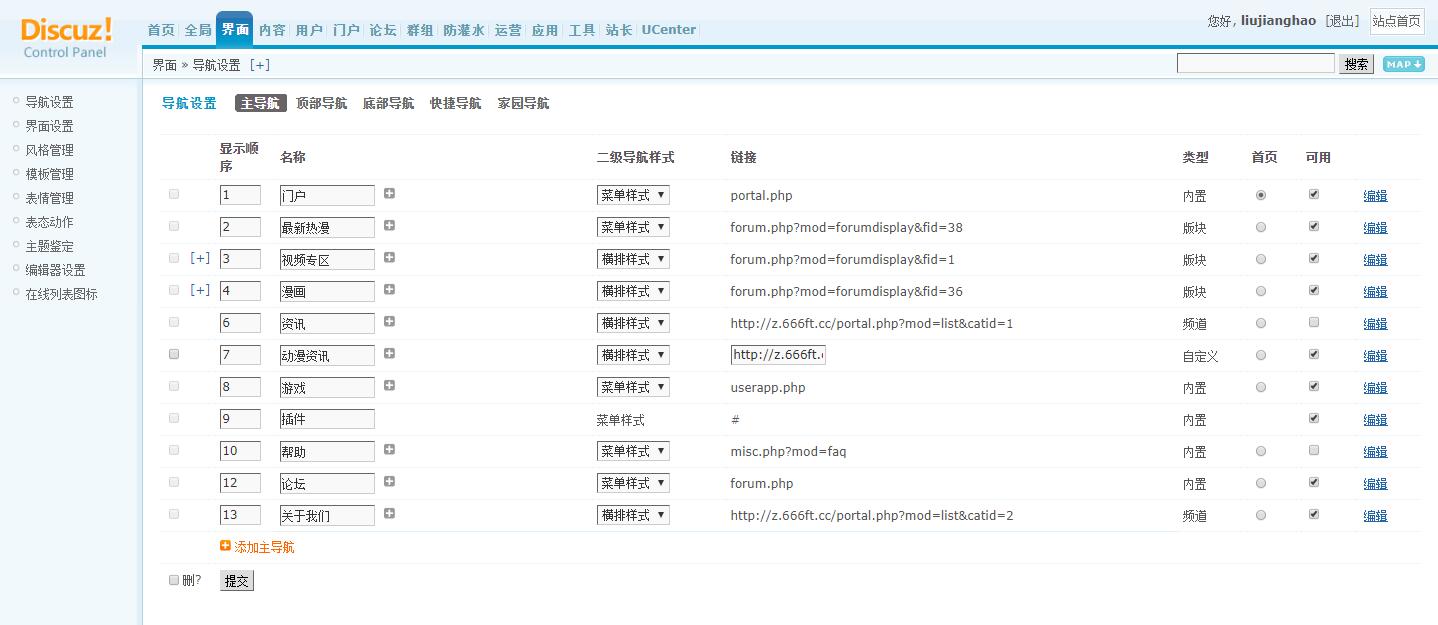Image resolution: width=1438 pixels, height=625 pixels.
Task: Click the plus icon next to 游戏
Action: [388, 386]
